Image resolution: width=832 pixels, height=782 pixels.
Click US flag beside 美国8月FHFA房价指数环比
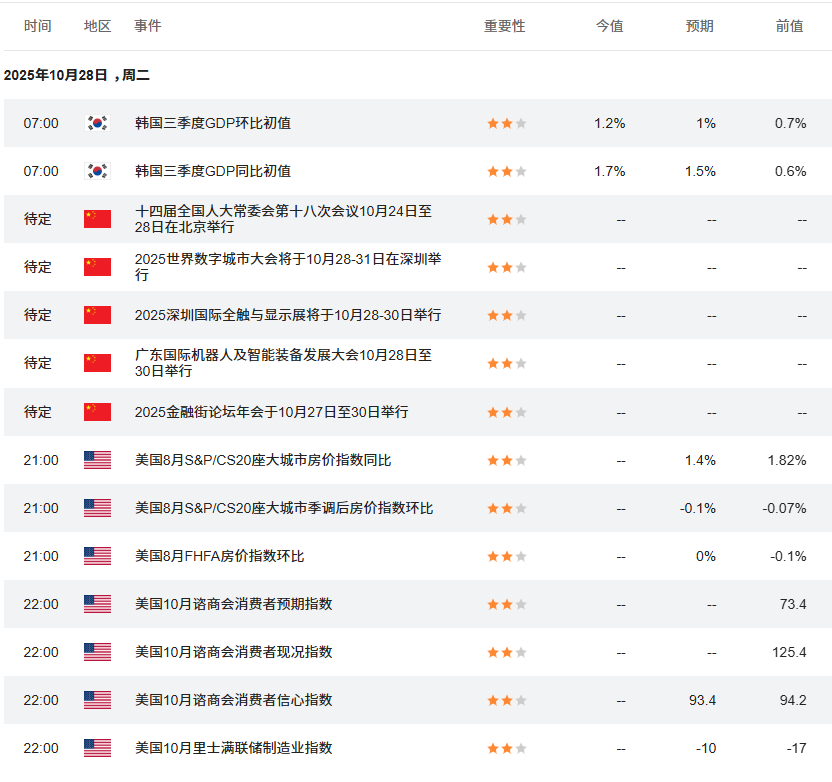(97, 556)
